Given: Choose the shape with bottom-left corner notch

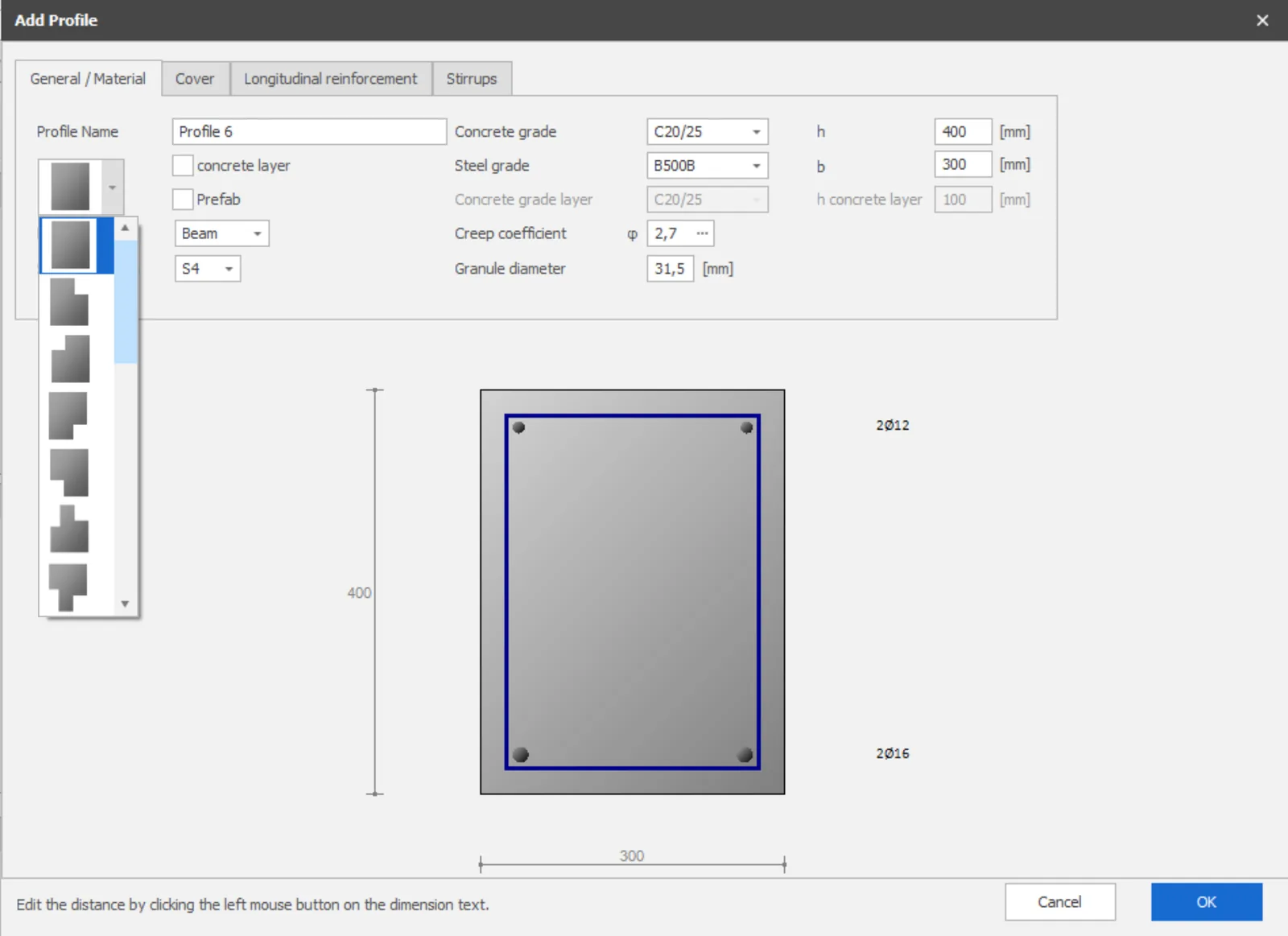Looking at the screenshot, I should (69, 472).
